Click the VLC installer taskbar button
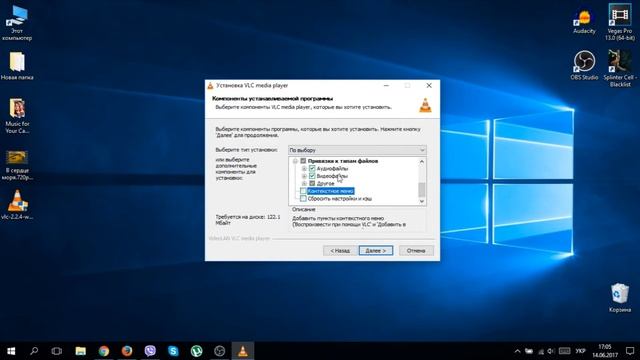 [x=243, y=351]
